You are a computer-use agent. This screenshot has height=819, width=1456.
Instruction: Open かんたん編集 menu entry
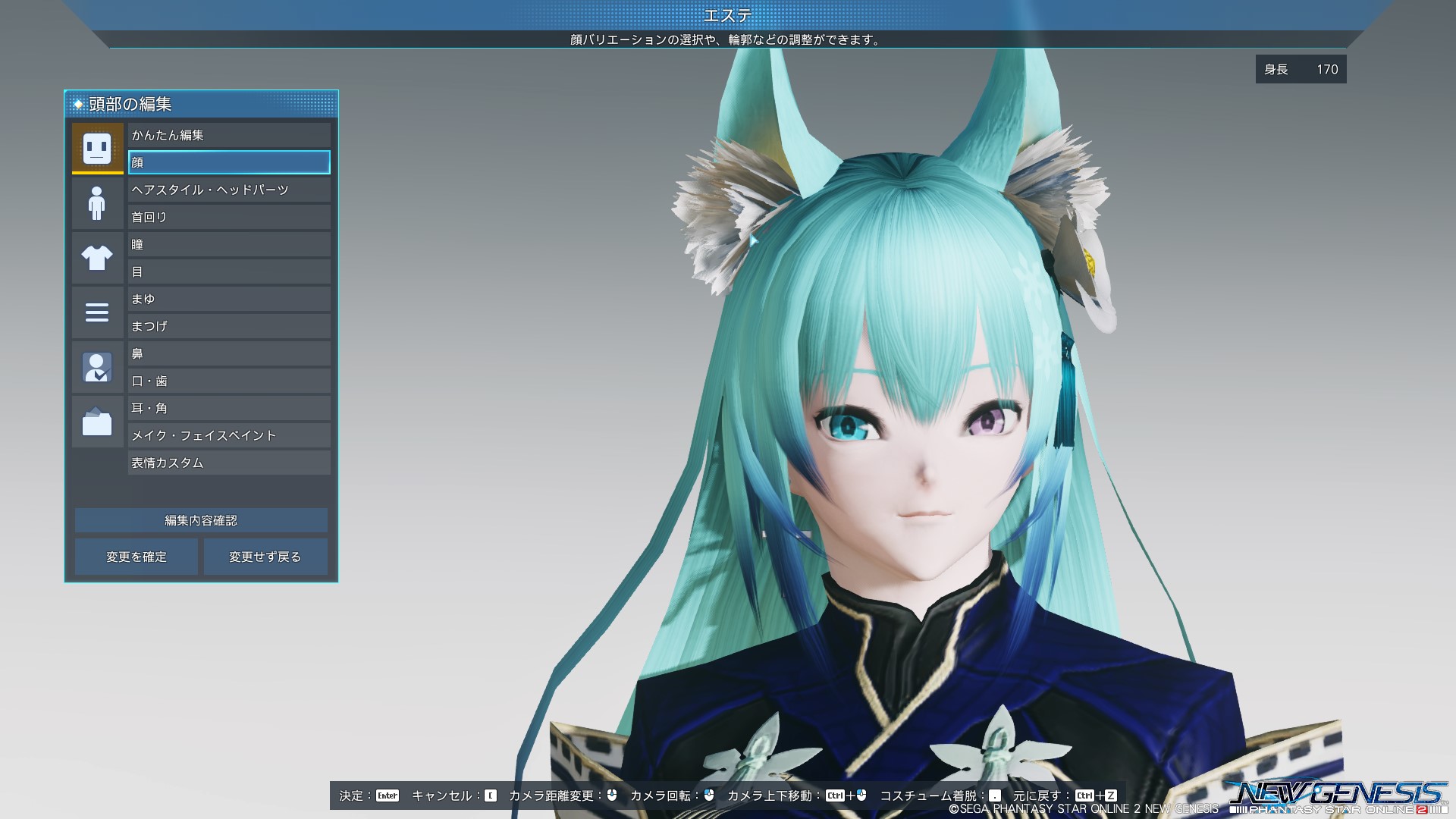click(x=229, y=135)
